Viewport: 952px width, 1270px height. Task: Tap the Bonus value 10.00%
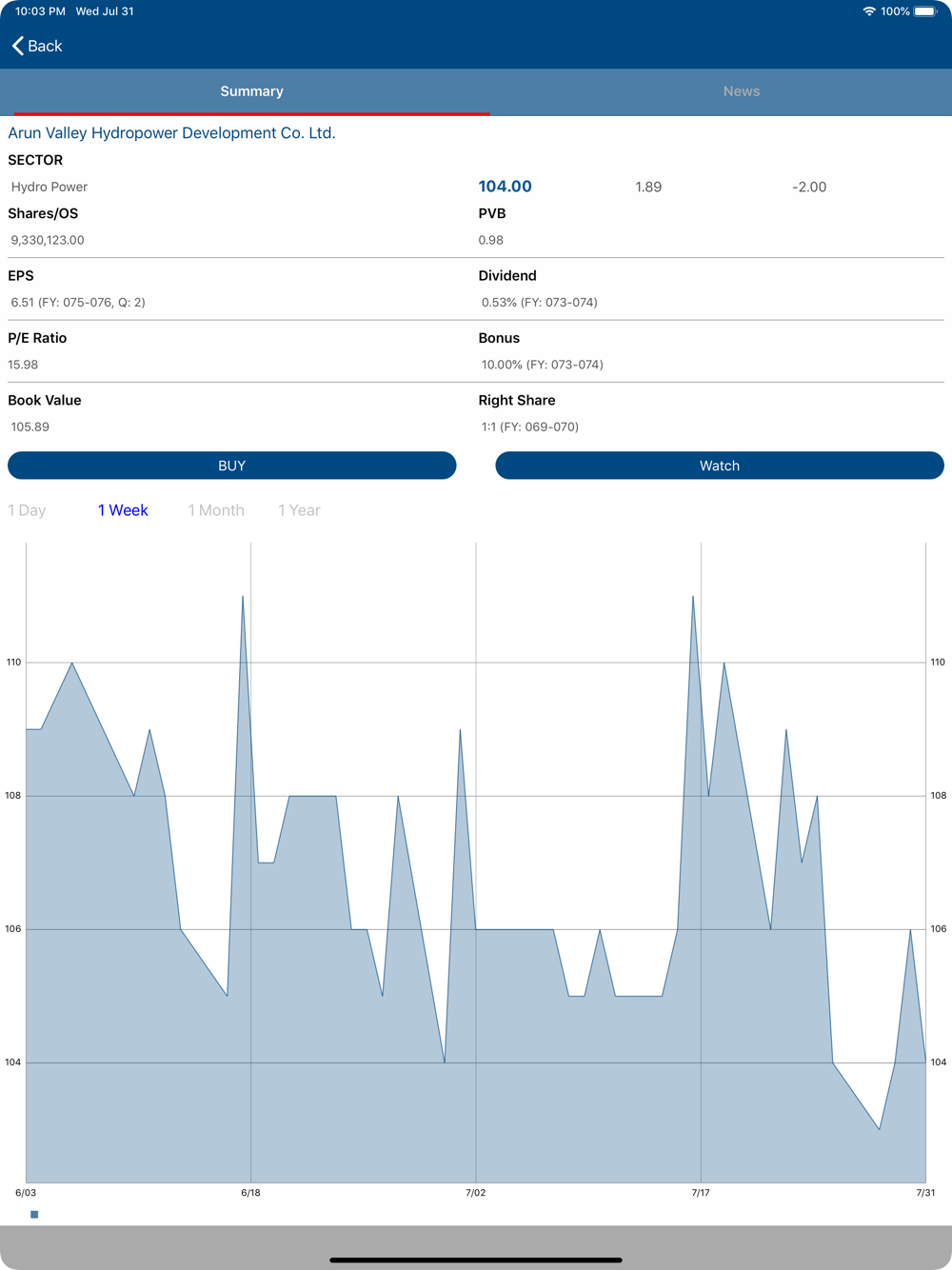543,365
